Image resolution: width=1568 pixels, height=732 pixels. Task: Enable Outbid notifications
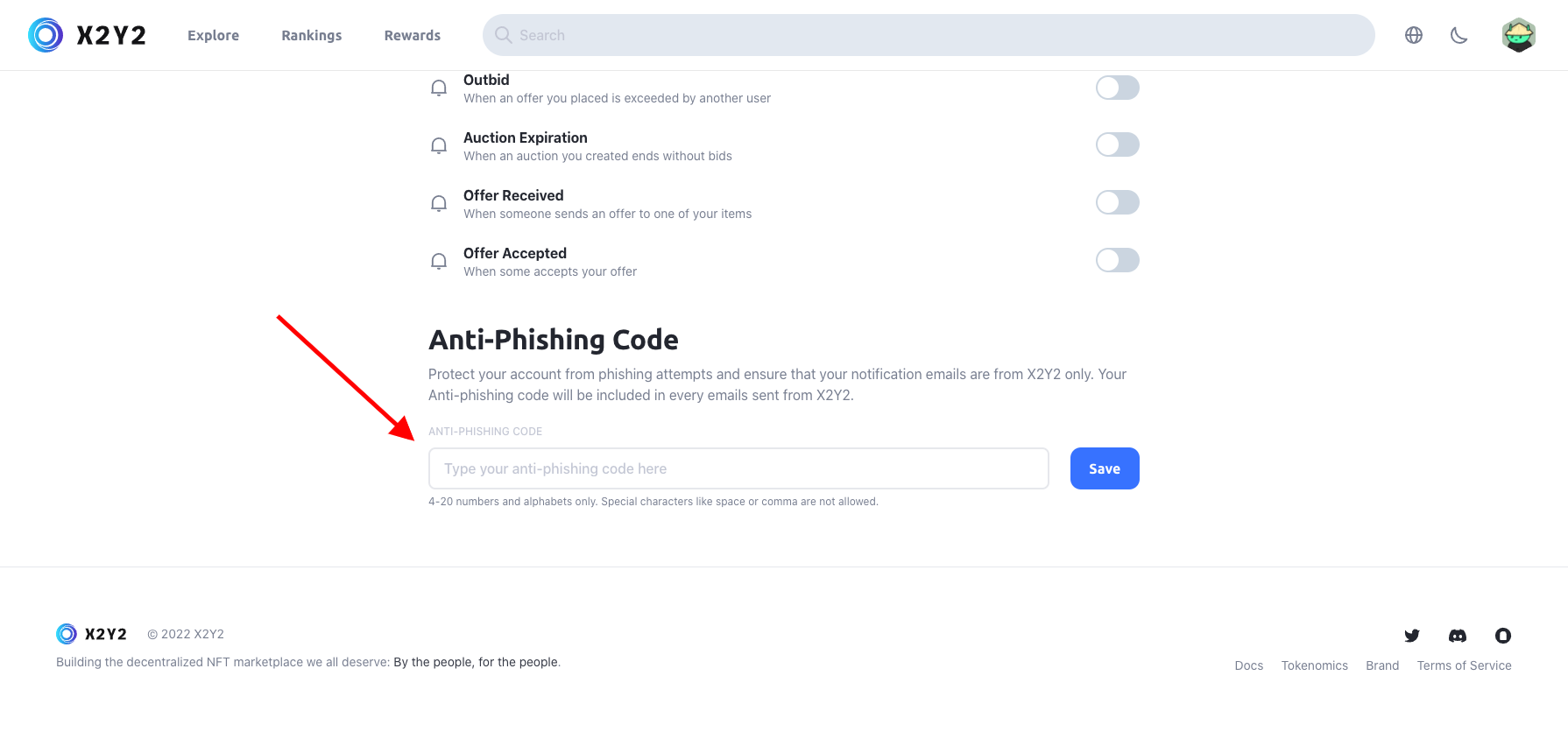pyautogui.click(x=1117, y=88)
